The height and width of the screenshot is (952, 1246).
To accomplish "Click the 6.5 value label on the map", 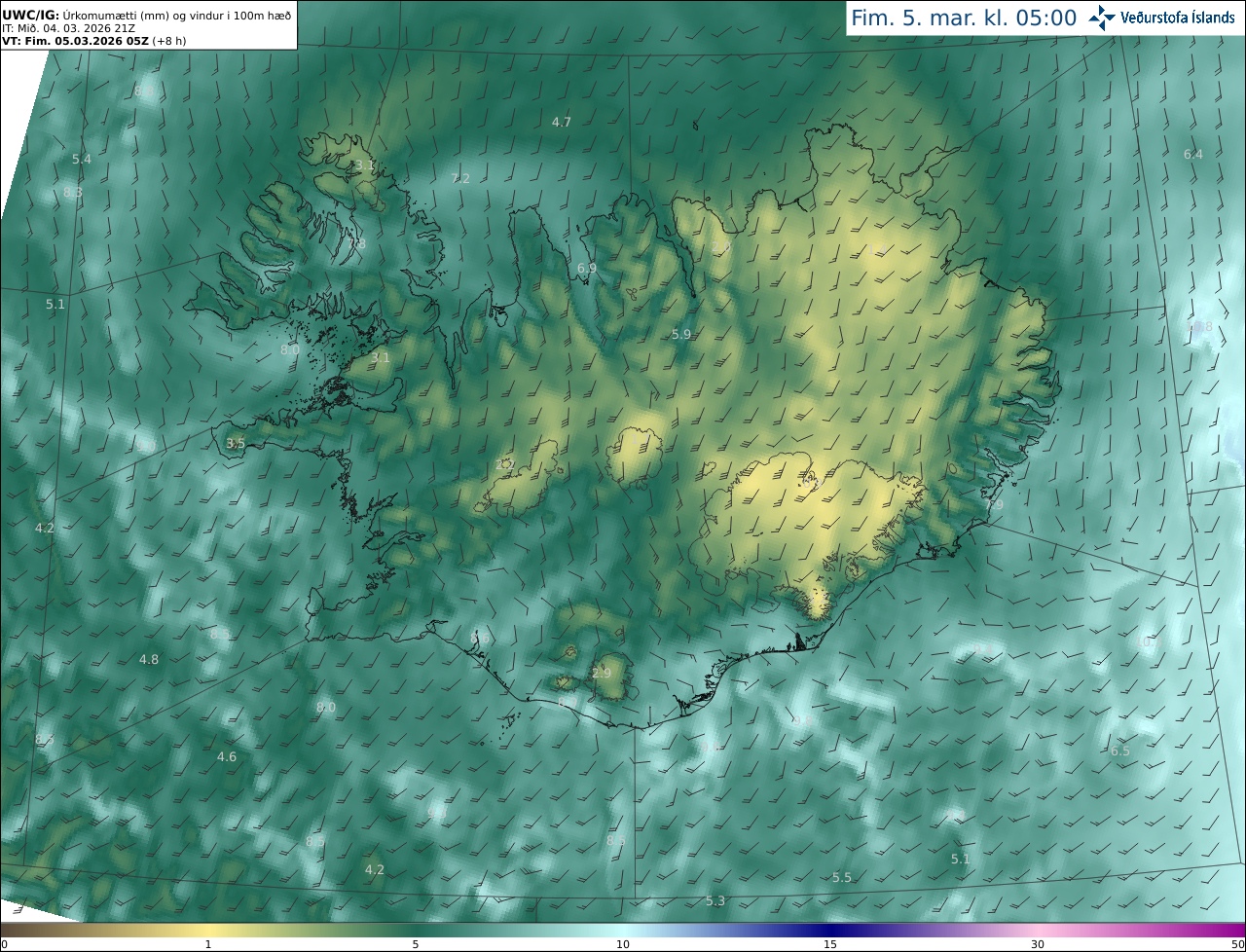I will pos(1120,751).
